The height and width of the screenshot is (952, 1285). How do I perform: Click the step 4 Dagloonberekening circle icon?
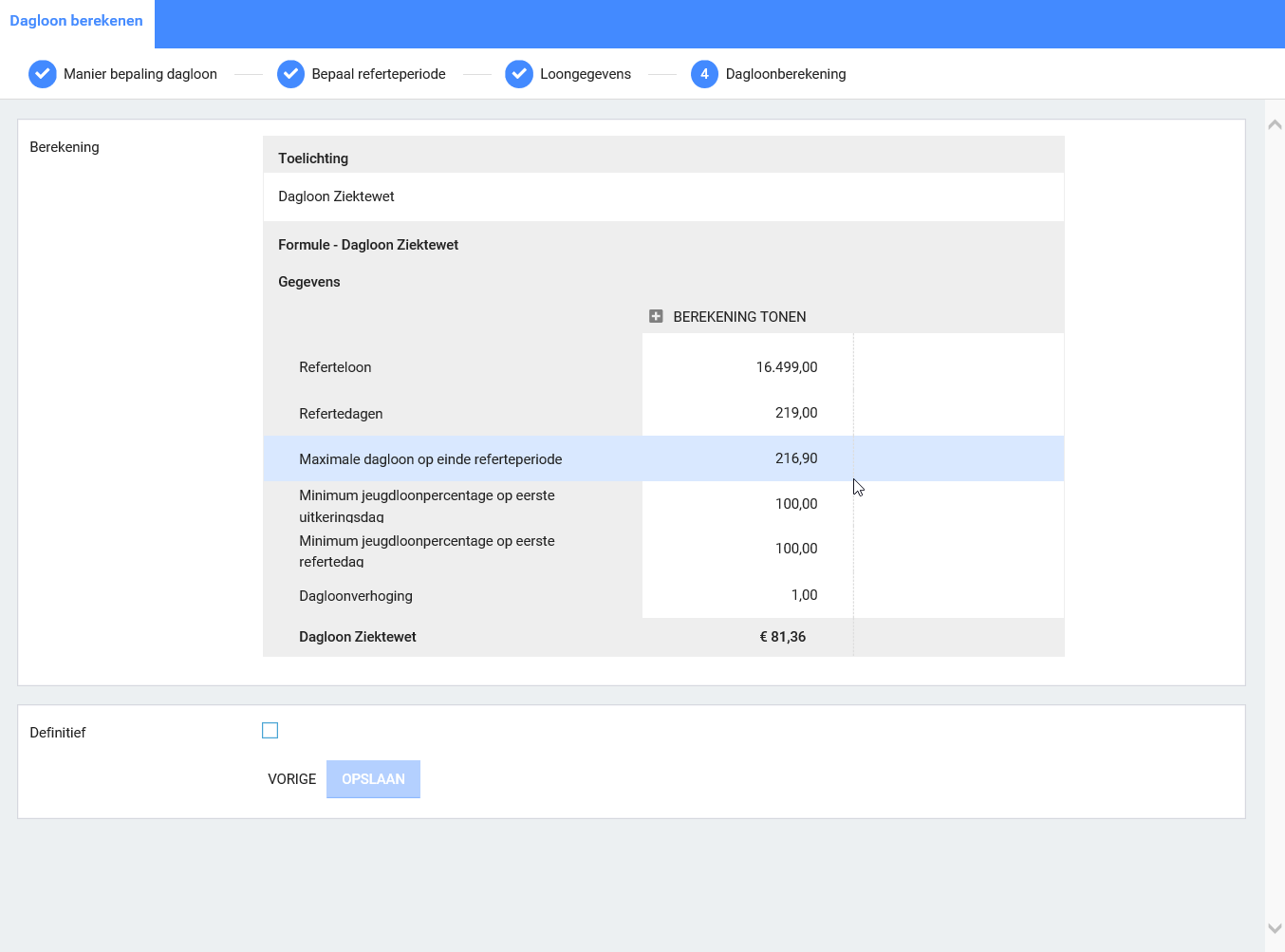click(704, 74)
